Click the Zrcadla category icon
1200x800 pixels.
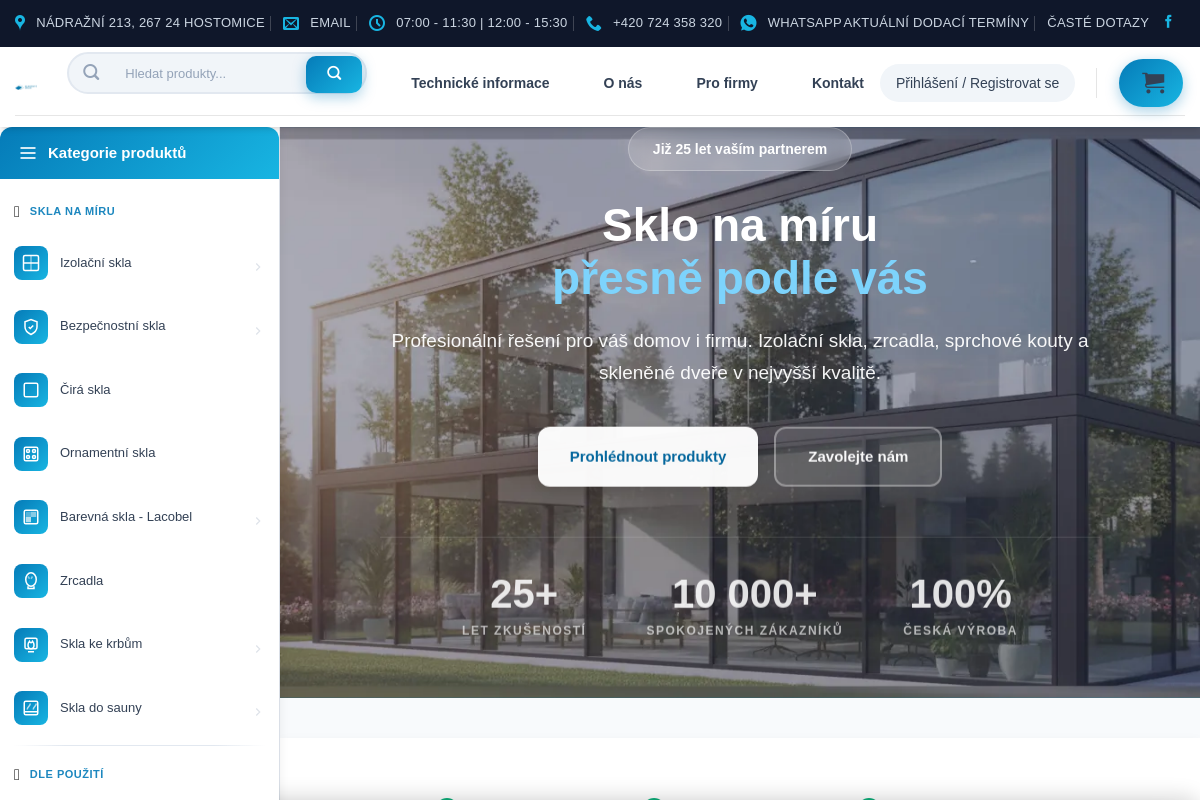[x=31, y=580]
